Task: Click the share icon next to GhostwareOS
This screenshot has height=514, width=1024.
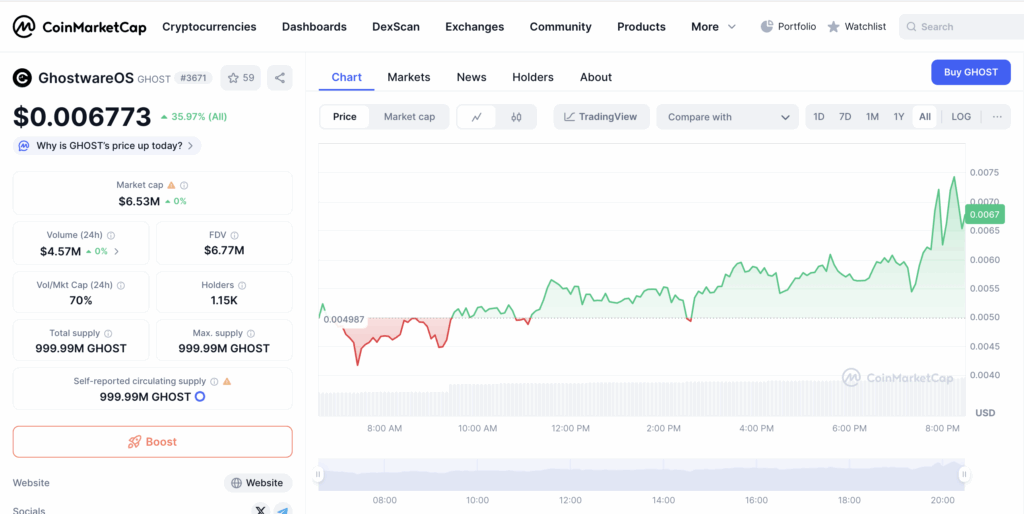Action: 280,77
